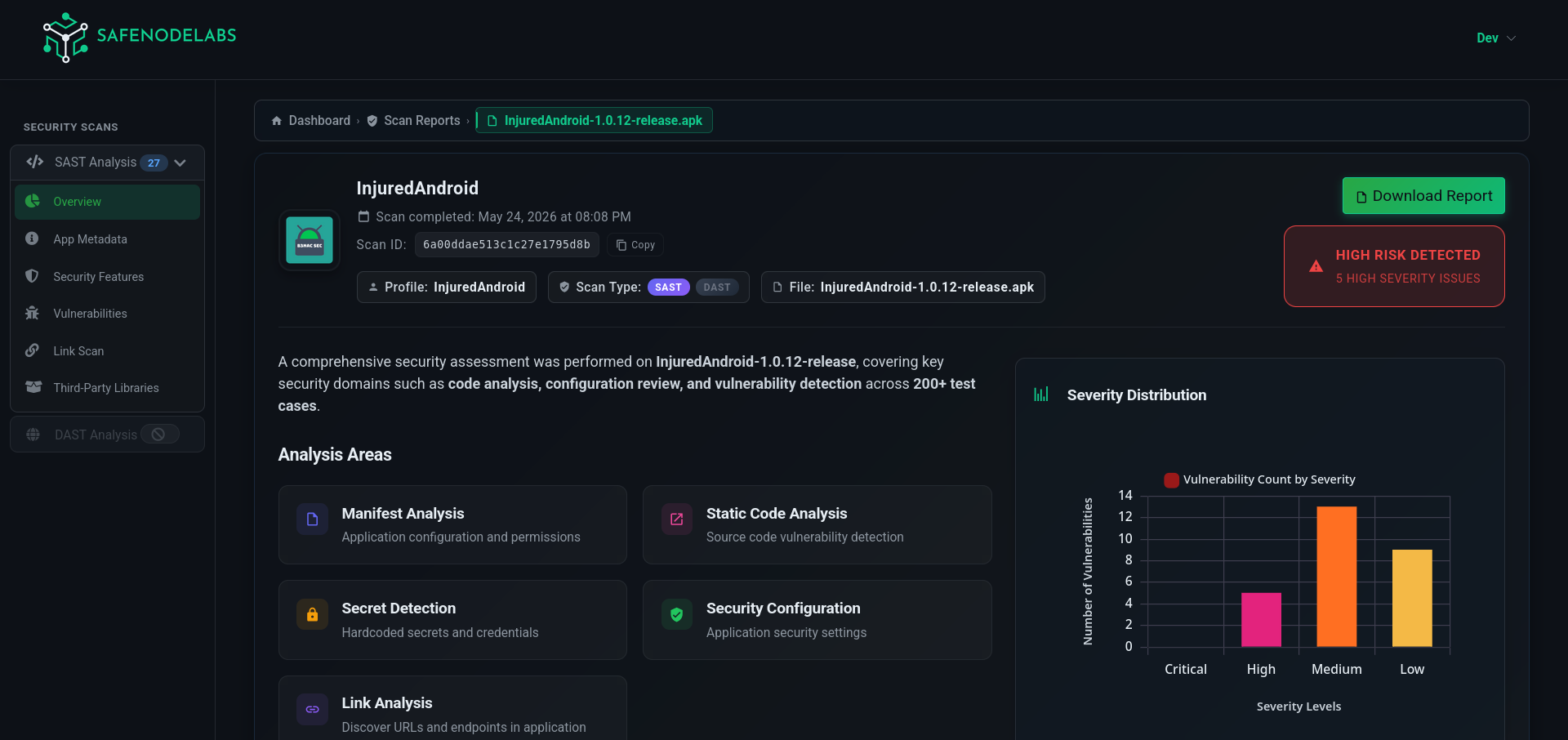Screen dimensions: 1568x740
Task: Click the Vulnerabilities bug icon
Action: tap(32, 313)
